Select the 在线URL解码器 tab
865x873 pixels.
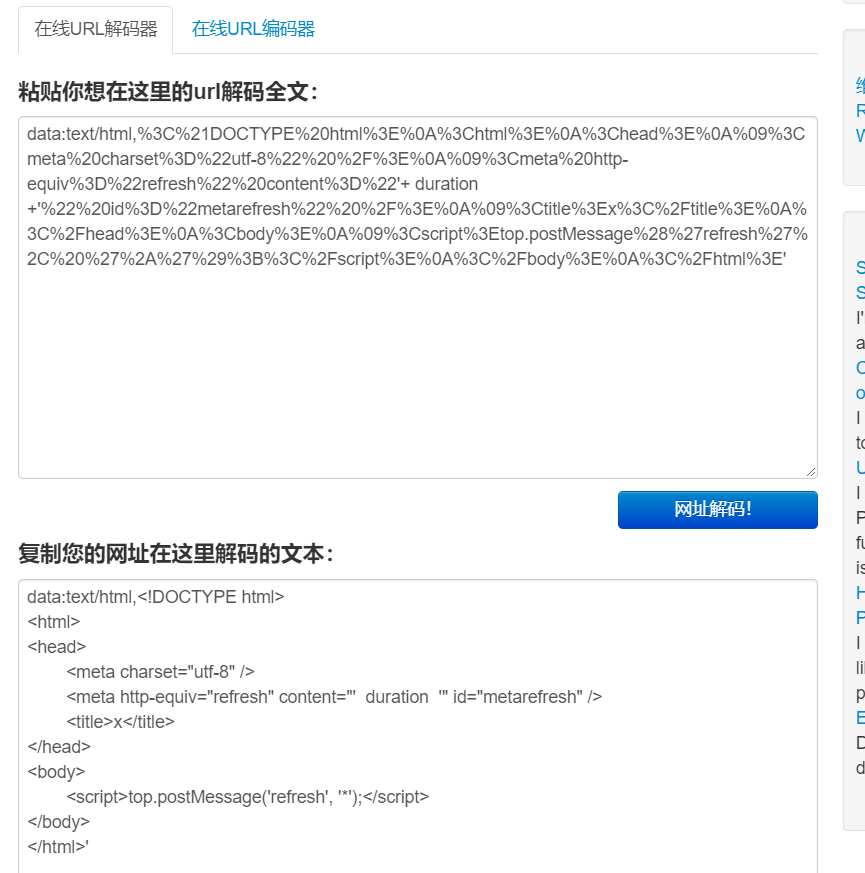pos(96,30)
